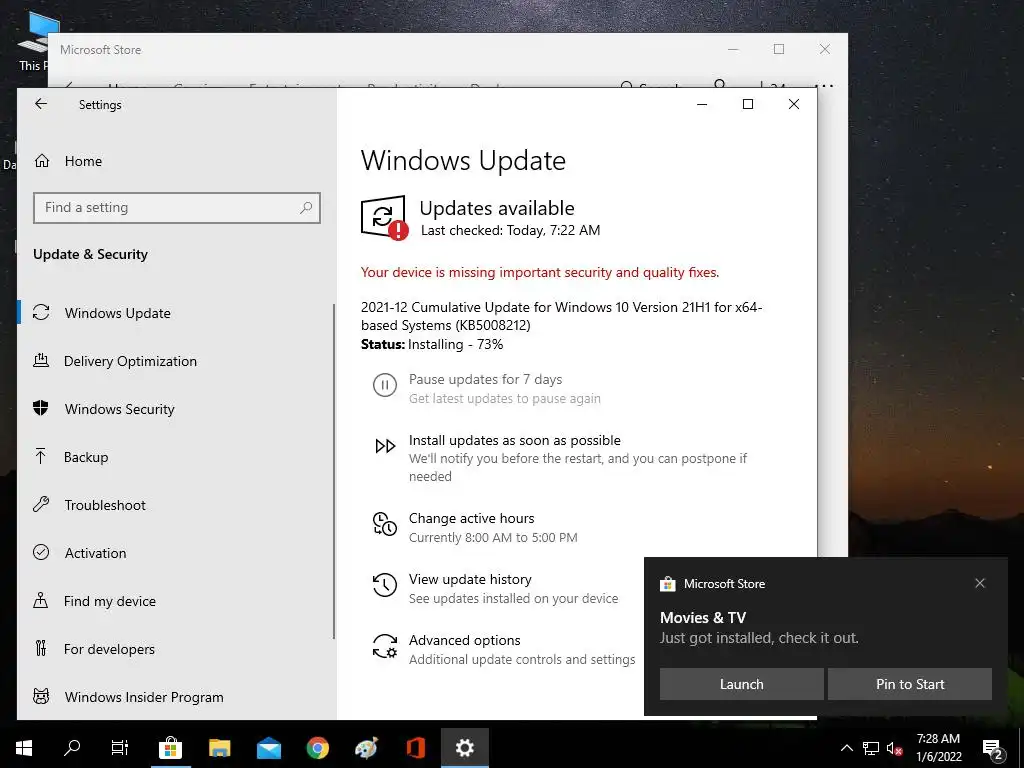Open Find my device settings
The width and height of the screenshot is (1024, 768).
[x=110, y=601]
